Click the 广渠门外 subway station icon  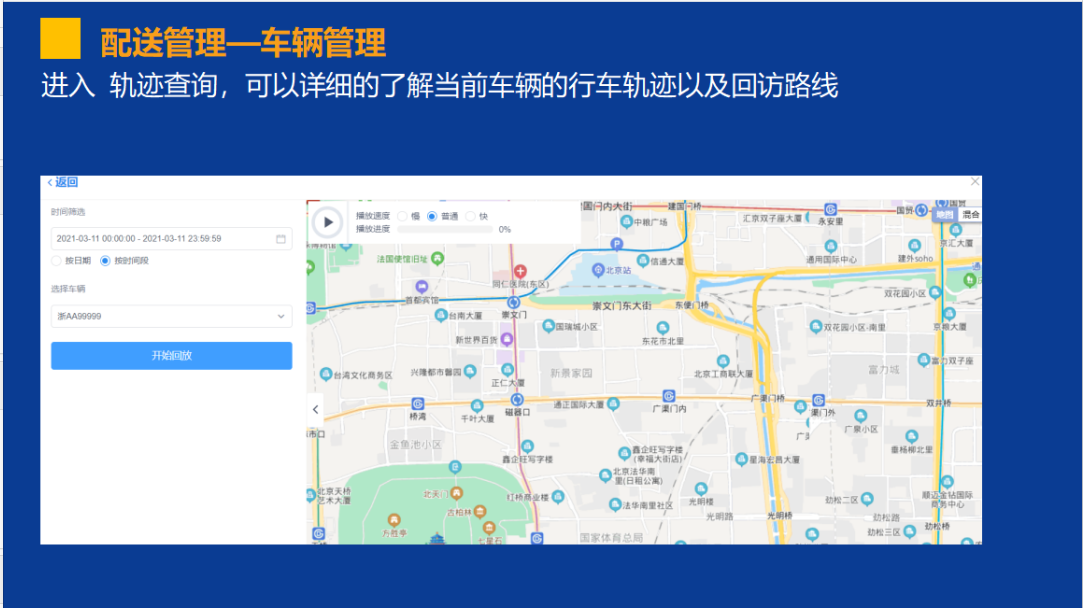point(818,400)
